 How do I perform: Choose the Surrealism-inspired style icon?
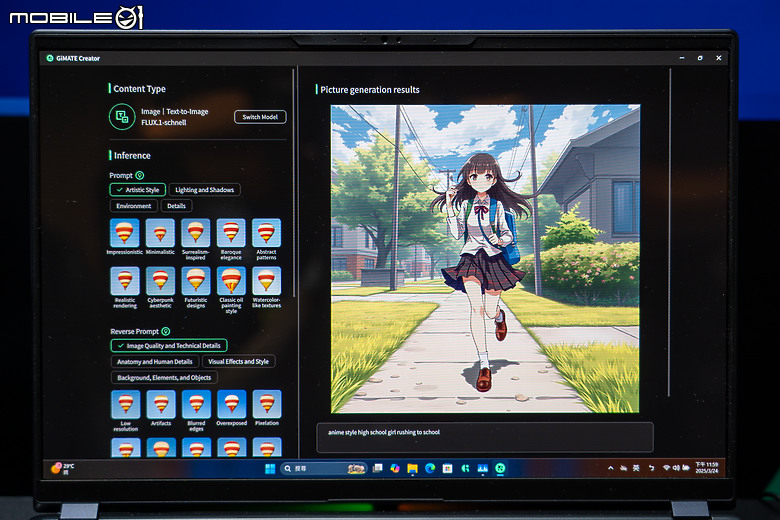(195, 233)
